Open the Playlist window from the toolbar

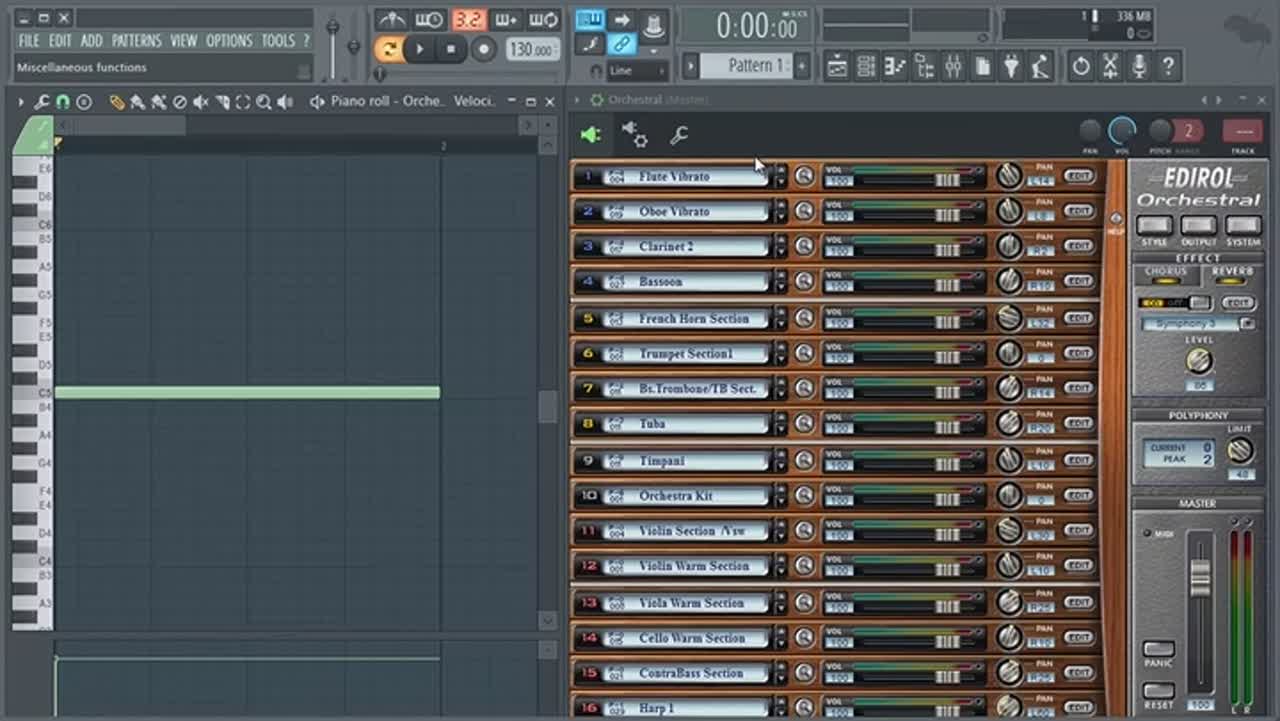coord(837,67)
